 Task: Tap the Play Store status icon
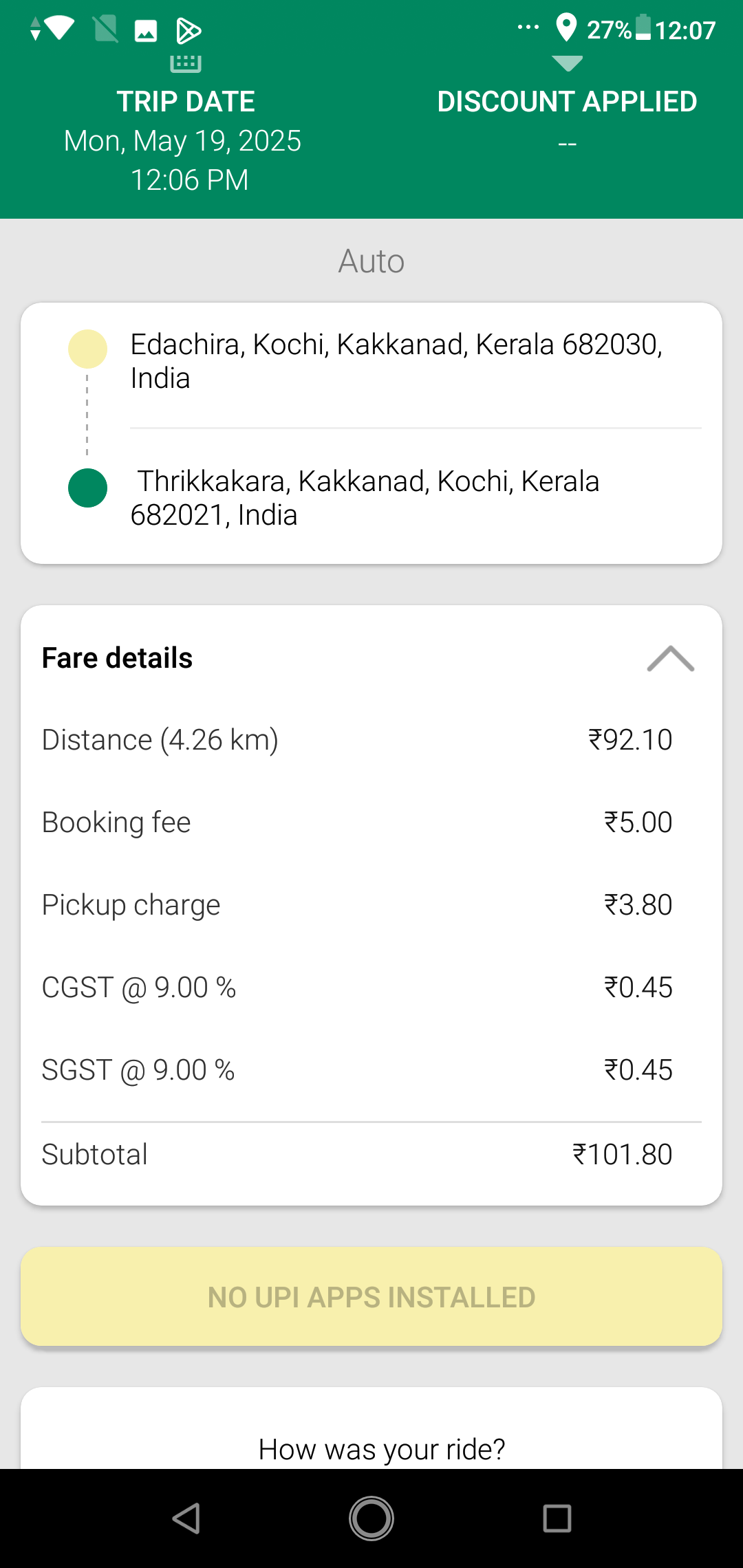click(188, 31)
